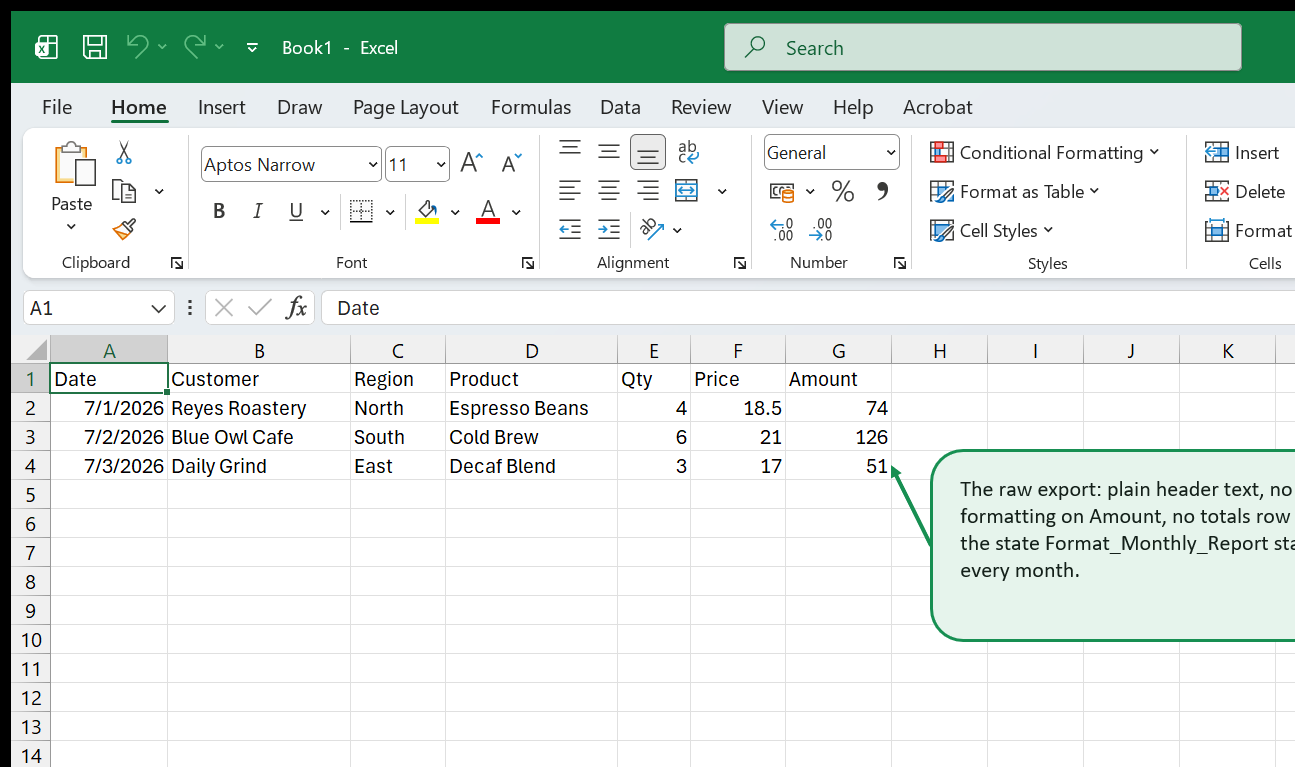Click the Accounting Number Format icon
1295x767 pixels.
[782, 191]
